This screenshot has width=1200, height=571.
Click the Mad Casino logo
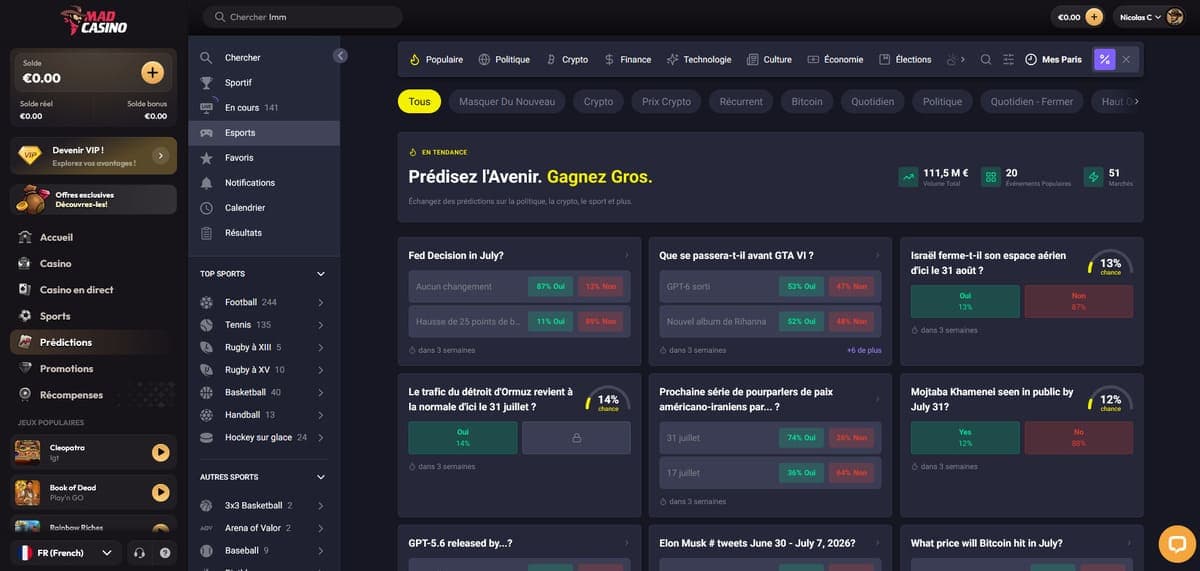tap(93, 20)
